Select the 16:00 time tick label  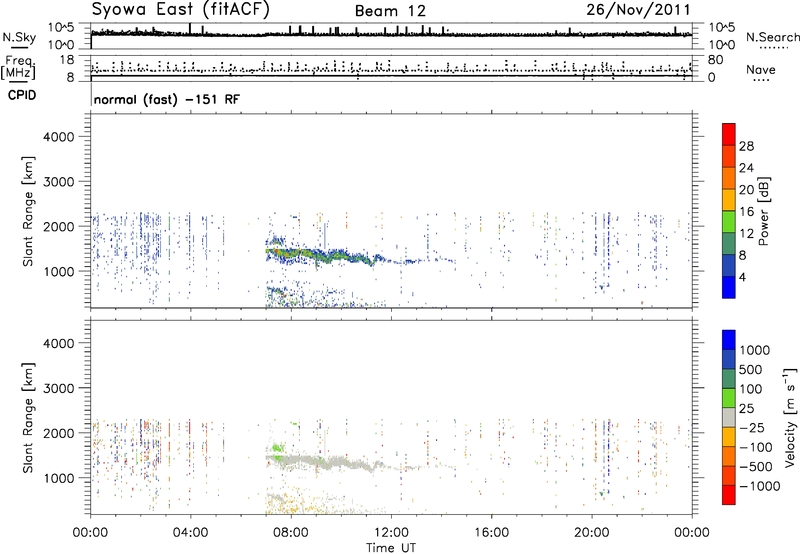pos(491,533)
